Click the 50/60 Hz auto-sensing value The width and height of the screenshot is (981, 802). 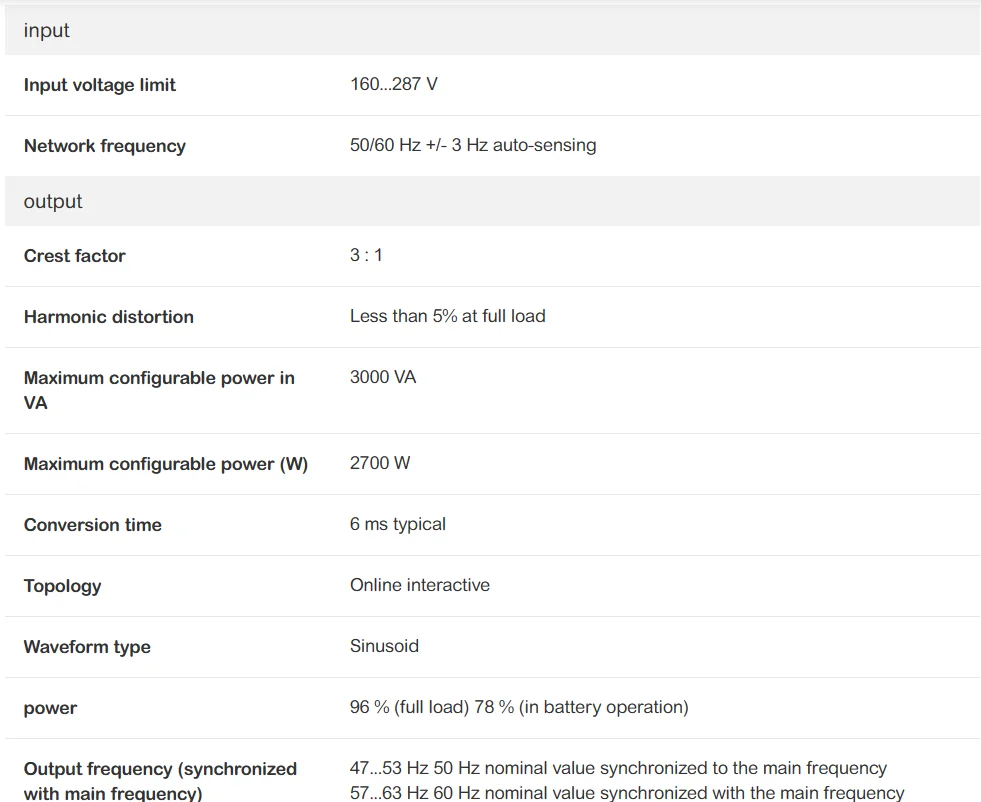(473, 145)
